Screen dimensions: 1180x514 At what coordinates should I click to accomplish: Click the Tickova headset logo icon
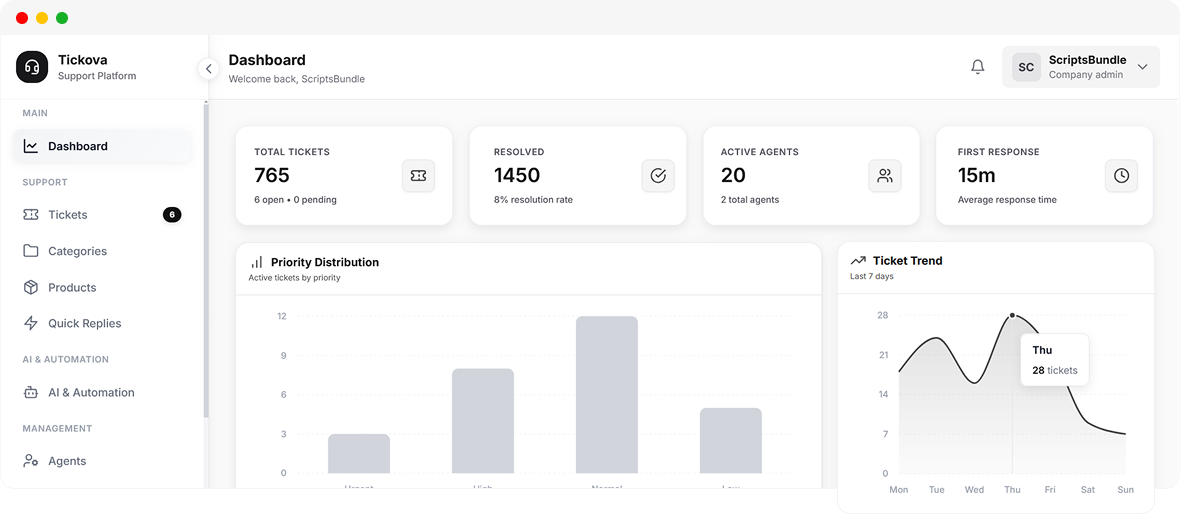click(32, 67)
